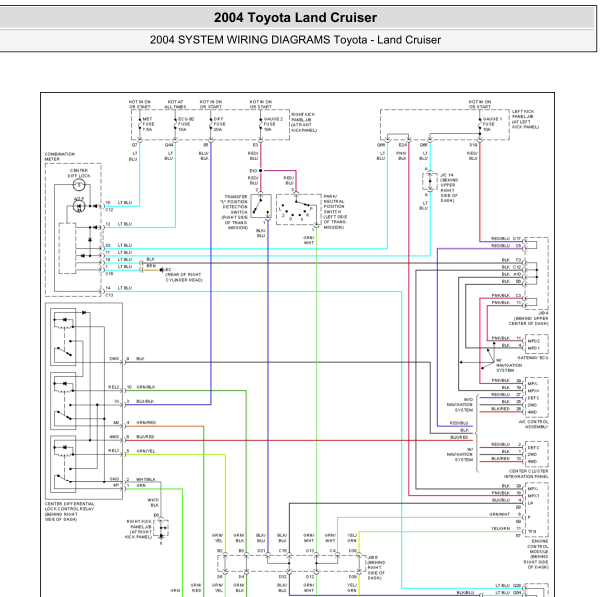Click the 'A/C CONTROL ASSEMBLY' label
The width and height of the screenshot is (600, 597).
533,424
